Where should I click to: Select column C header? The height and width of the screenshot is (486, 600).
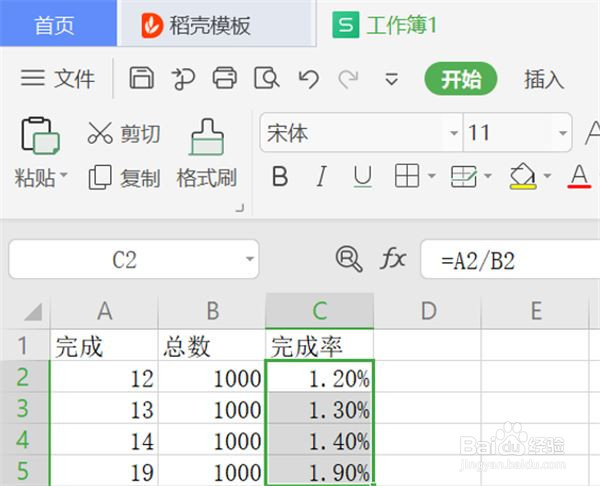pyautogui.click(x=320, y=311)
